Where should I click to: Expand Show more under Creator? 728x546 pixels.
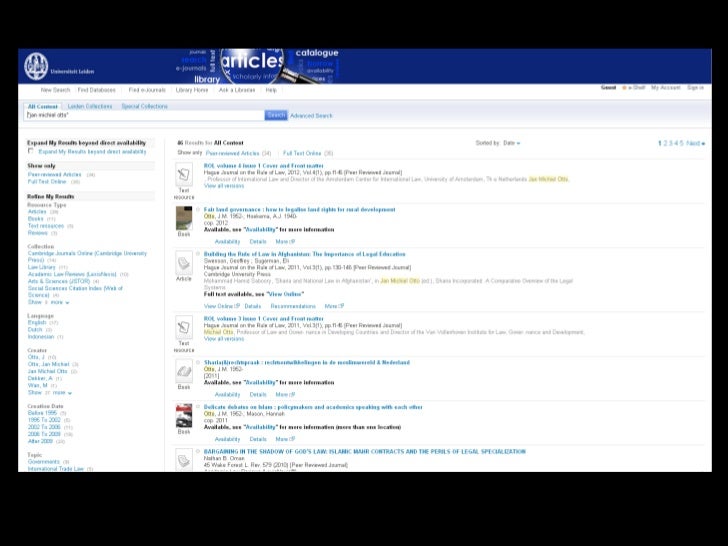point(50,393)
